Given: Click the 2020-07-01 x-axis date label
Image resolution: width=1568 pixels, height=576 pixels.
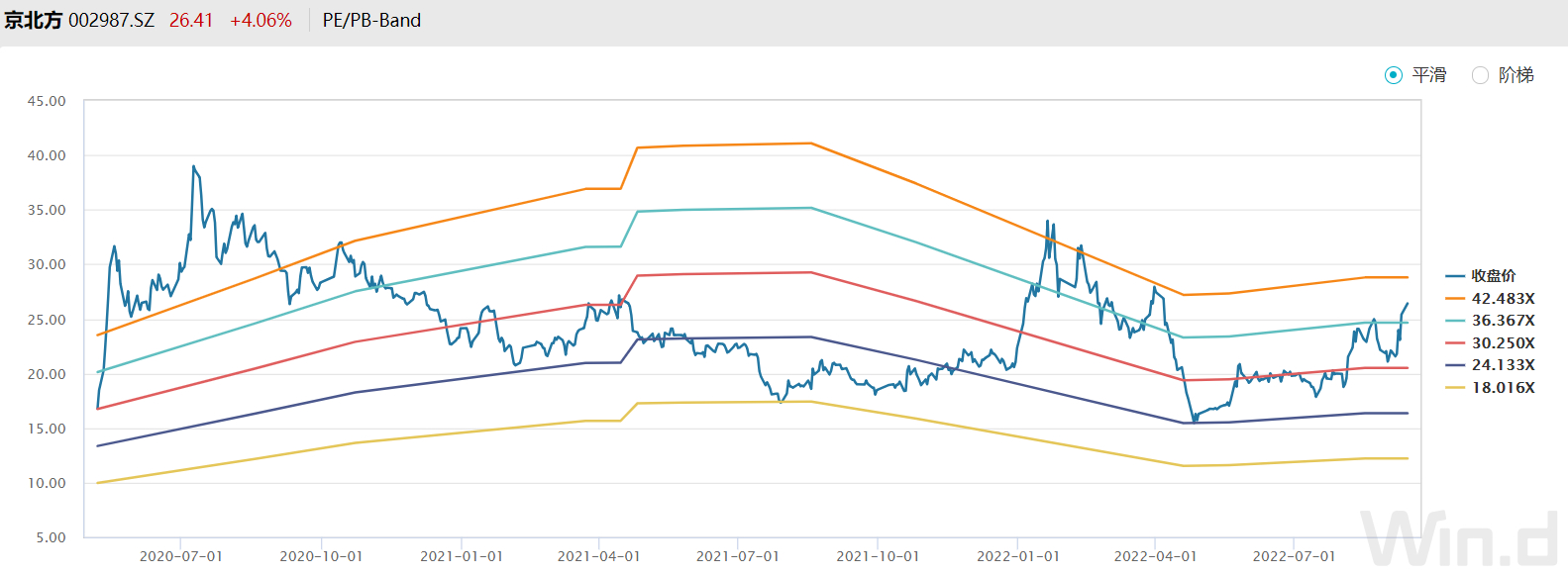Looking at the screenshot, I should click(x=180, y=556).
